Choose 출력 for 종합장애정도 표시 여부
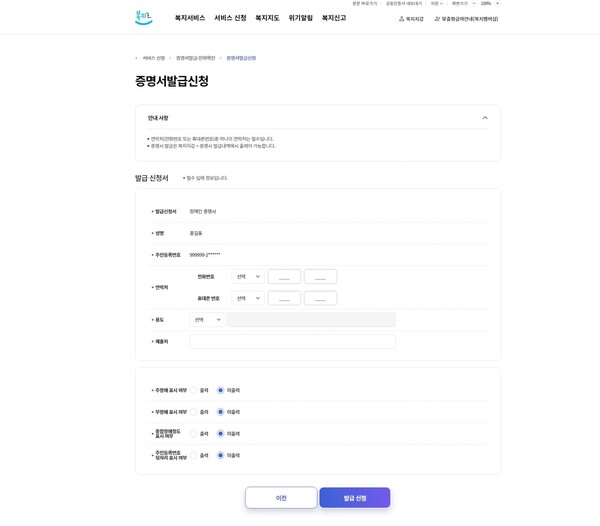The width and height of the screenshot is (600, 526). click(x=194, y=434)
